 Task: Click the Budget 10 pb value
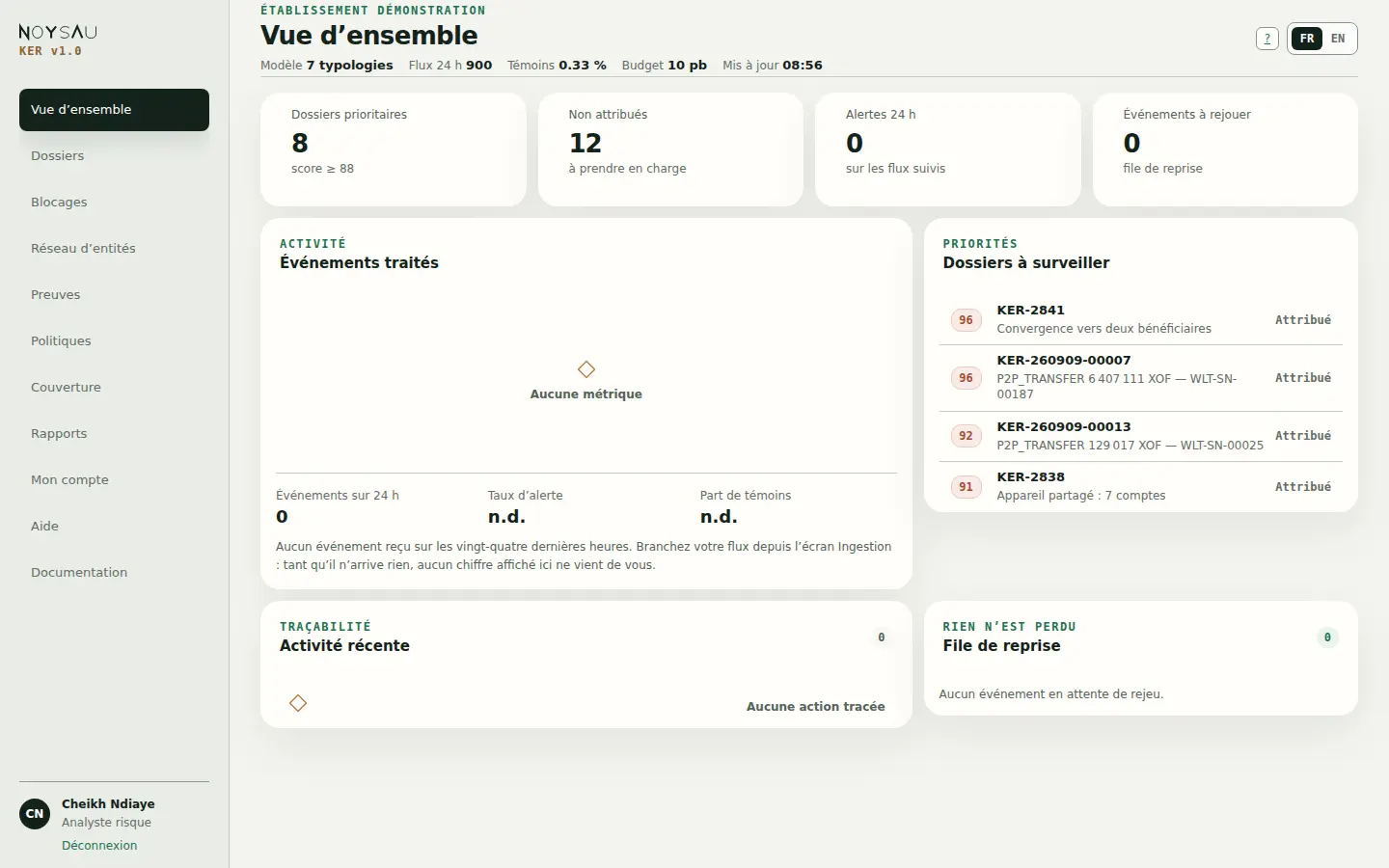click(x=665, y=66)
